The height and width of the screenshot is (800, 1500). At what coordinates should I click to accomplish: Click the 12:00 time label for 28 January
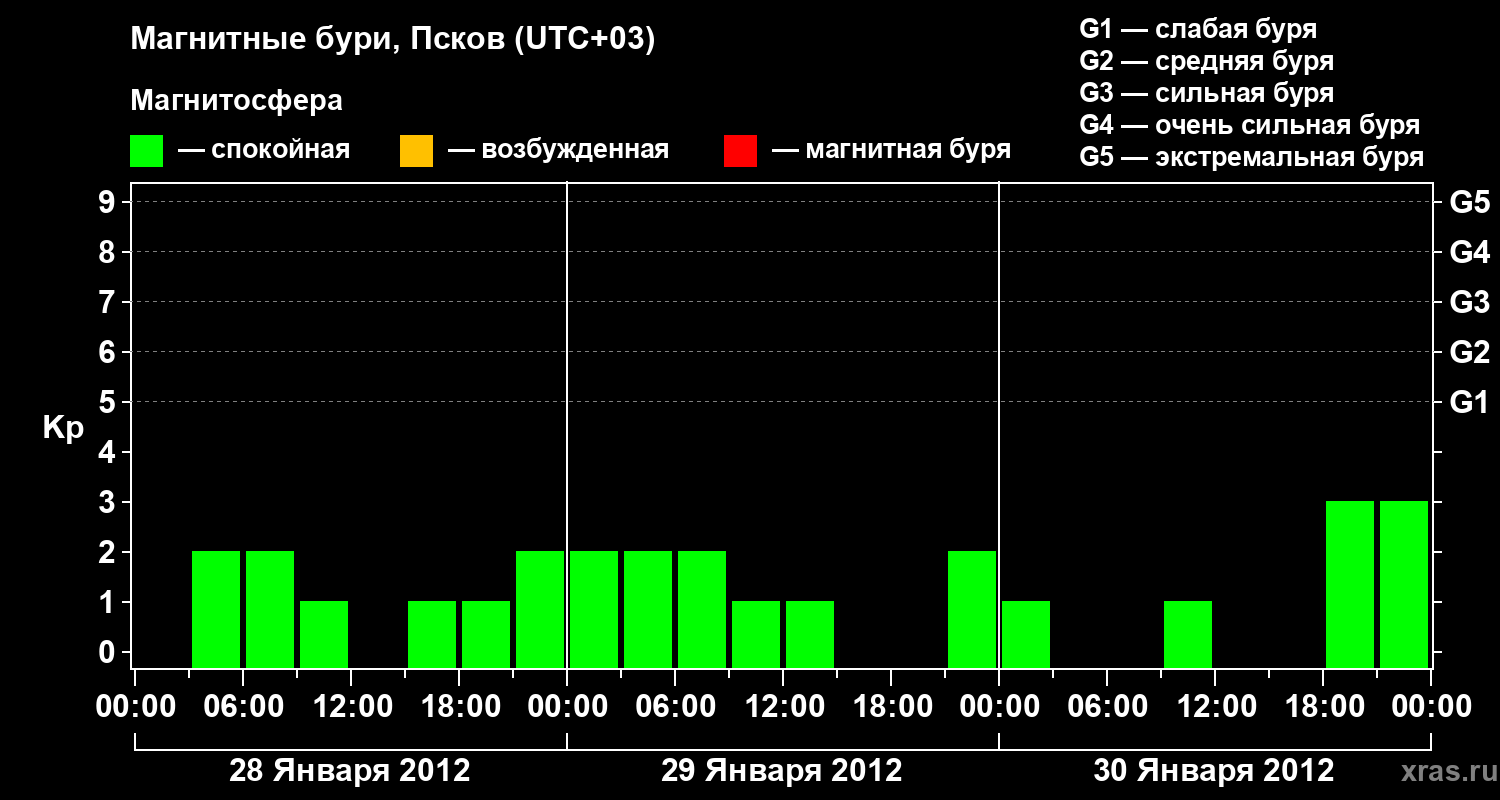point(351,707)
